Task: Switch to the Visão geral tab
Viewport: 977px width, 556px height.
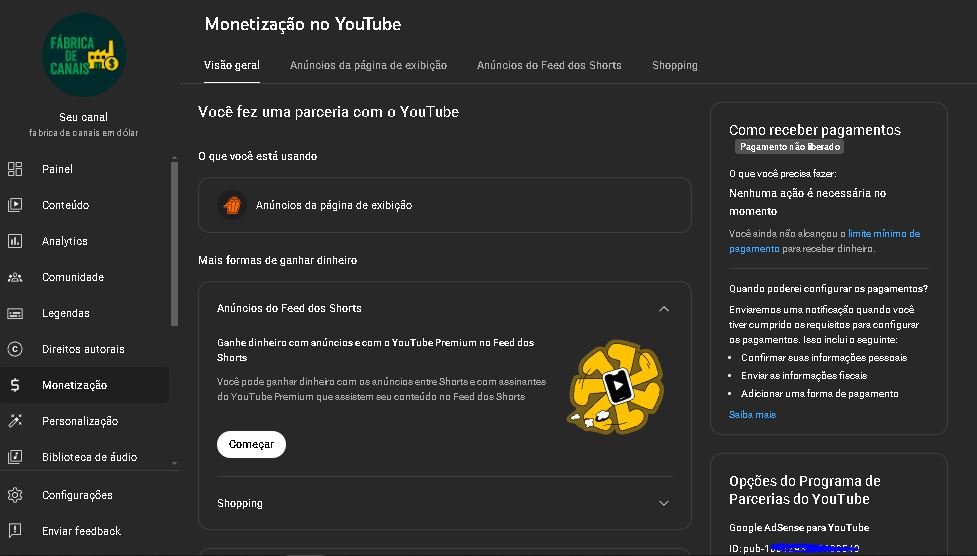Action: [x=232, y=65]
